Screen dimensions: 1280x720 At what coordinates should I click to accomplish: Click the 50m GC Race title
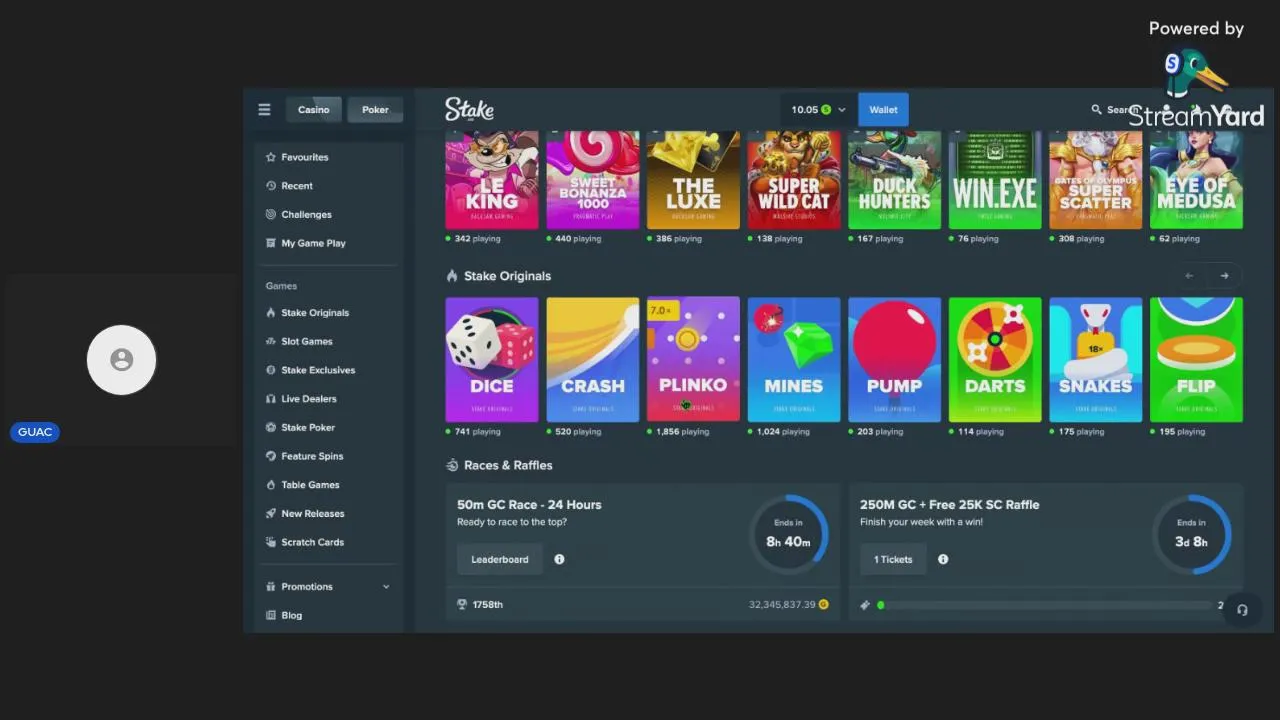pos(529,505)
